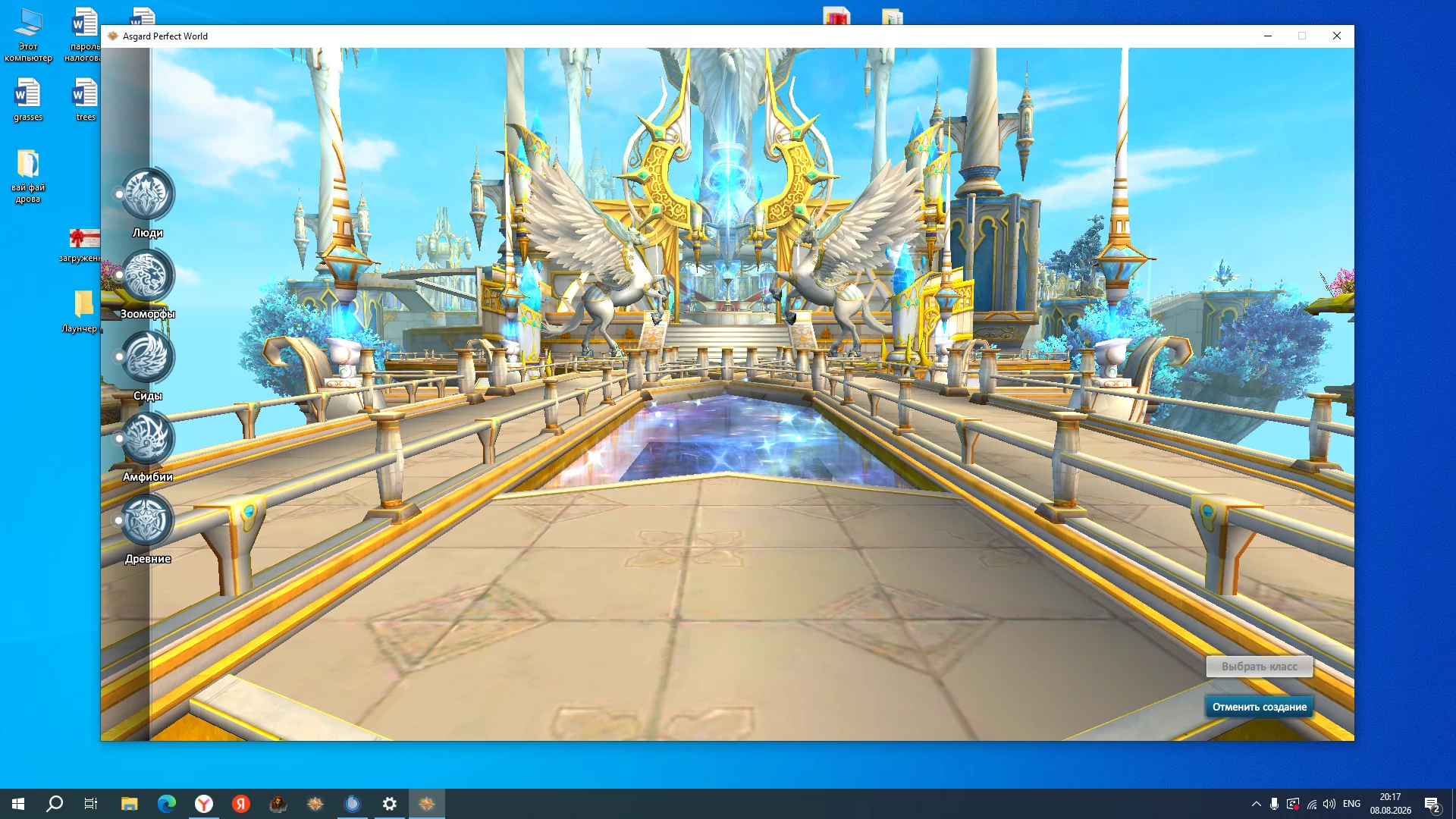Open the Wi-Fi network tray icon
Viewport: 1456px width, 819px height.
(1311, 804)
